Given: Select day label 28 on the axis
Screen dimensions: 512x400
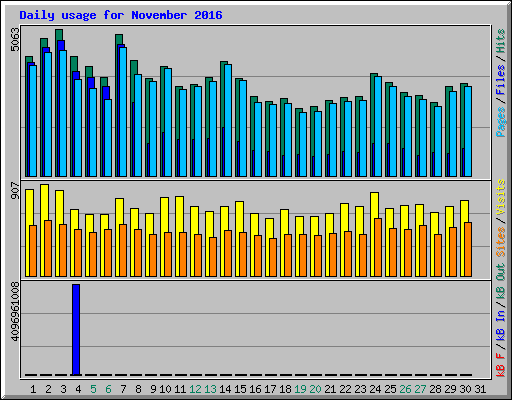Looking at the screenshot, I should point(435,389).
